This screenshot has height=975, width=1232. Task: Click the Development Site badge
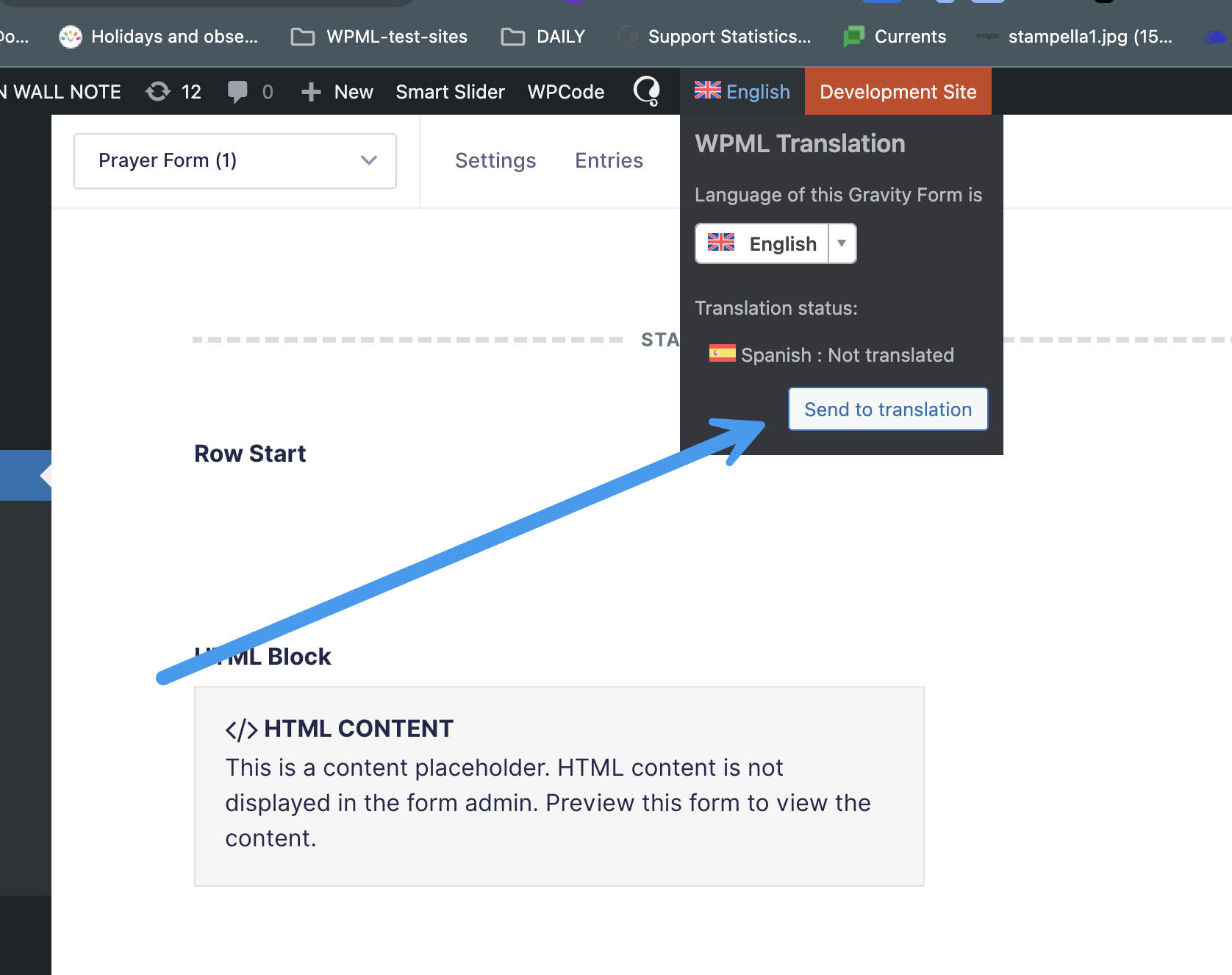tap(898, 91)
